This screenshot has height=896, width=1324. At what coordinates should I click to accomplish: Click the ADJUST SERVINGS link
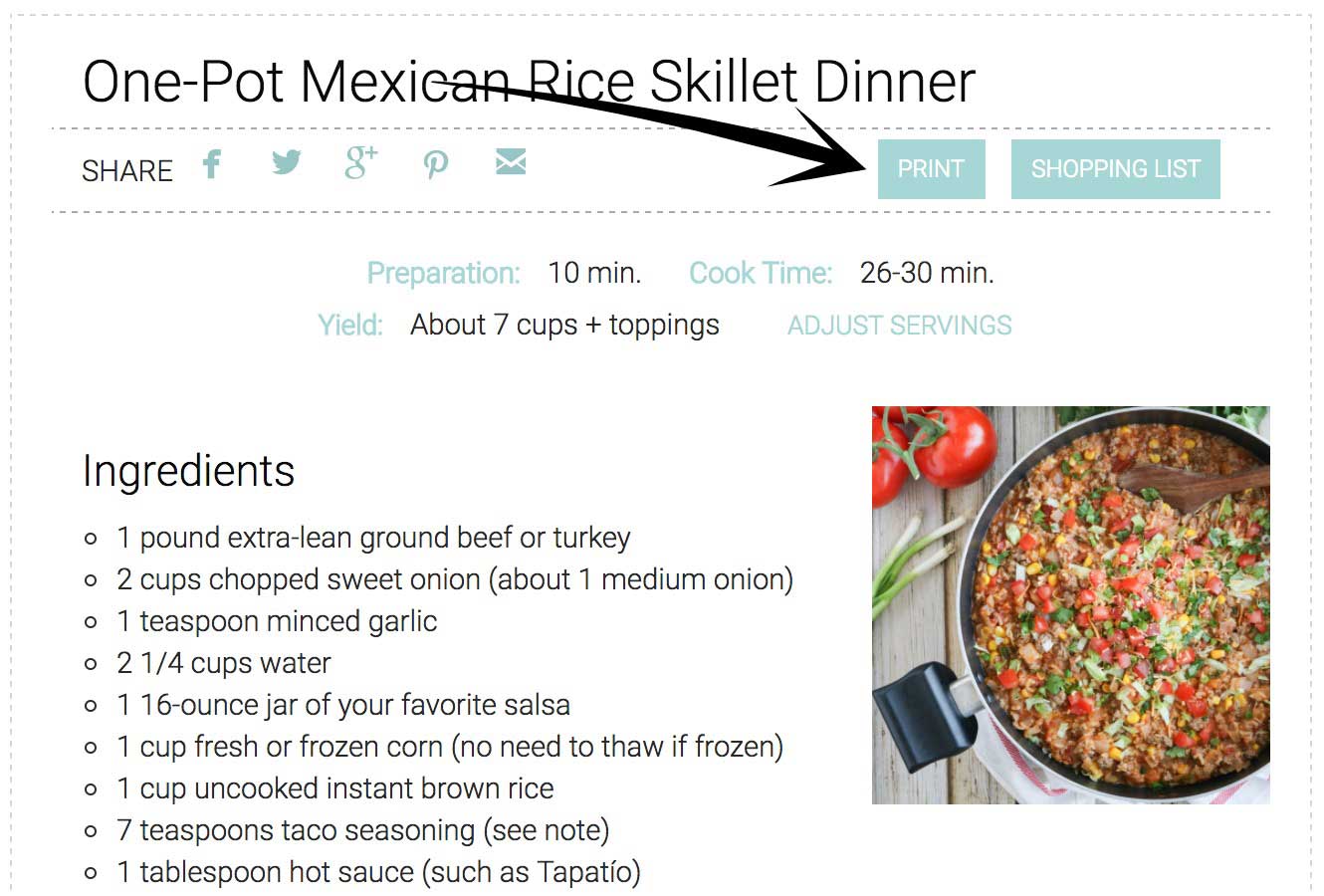899,326
